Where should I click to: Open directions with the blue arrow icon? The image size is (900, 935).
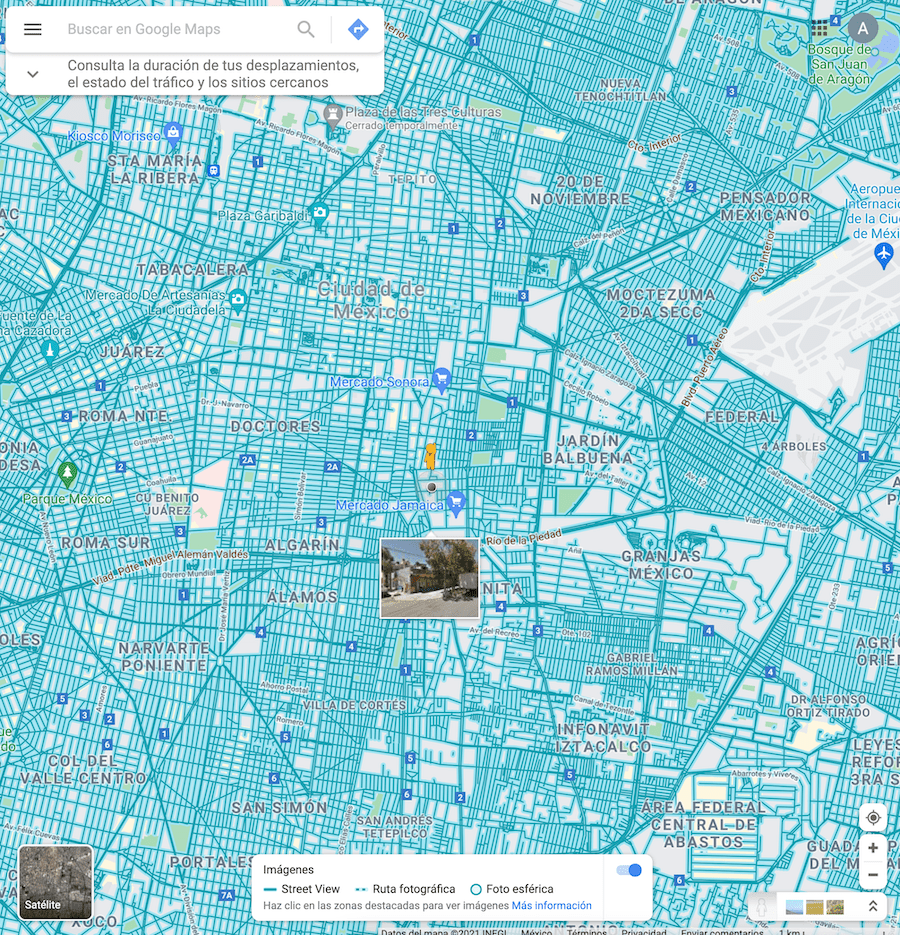[x=358, y=29]
